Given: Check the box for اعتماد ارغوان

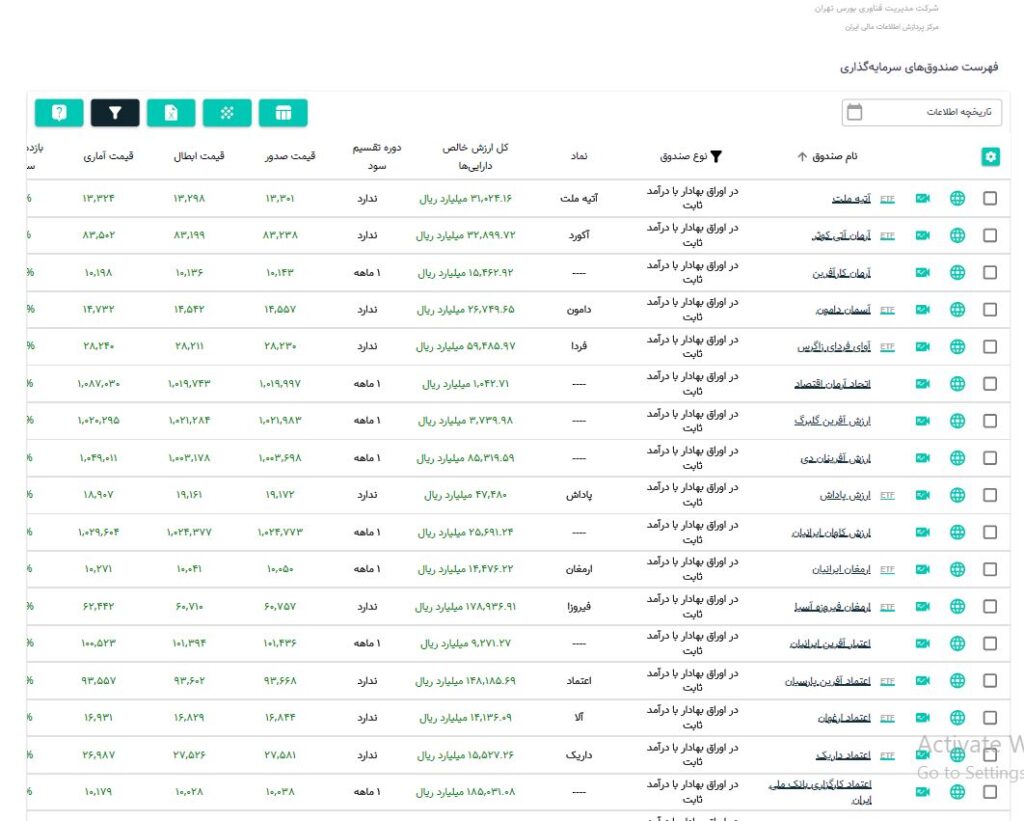Looking at the screenshot, I should [x=990, y=718].
